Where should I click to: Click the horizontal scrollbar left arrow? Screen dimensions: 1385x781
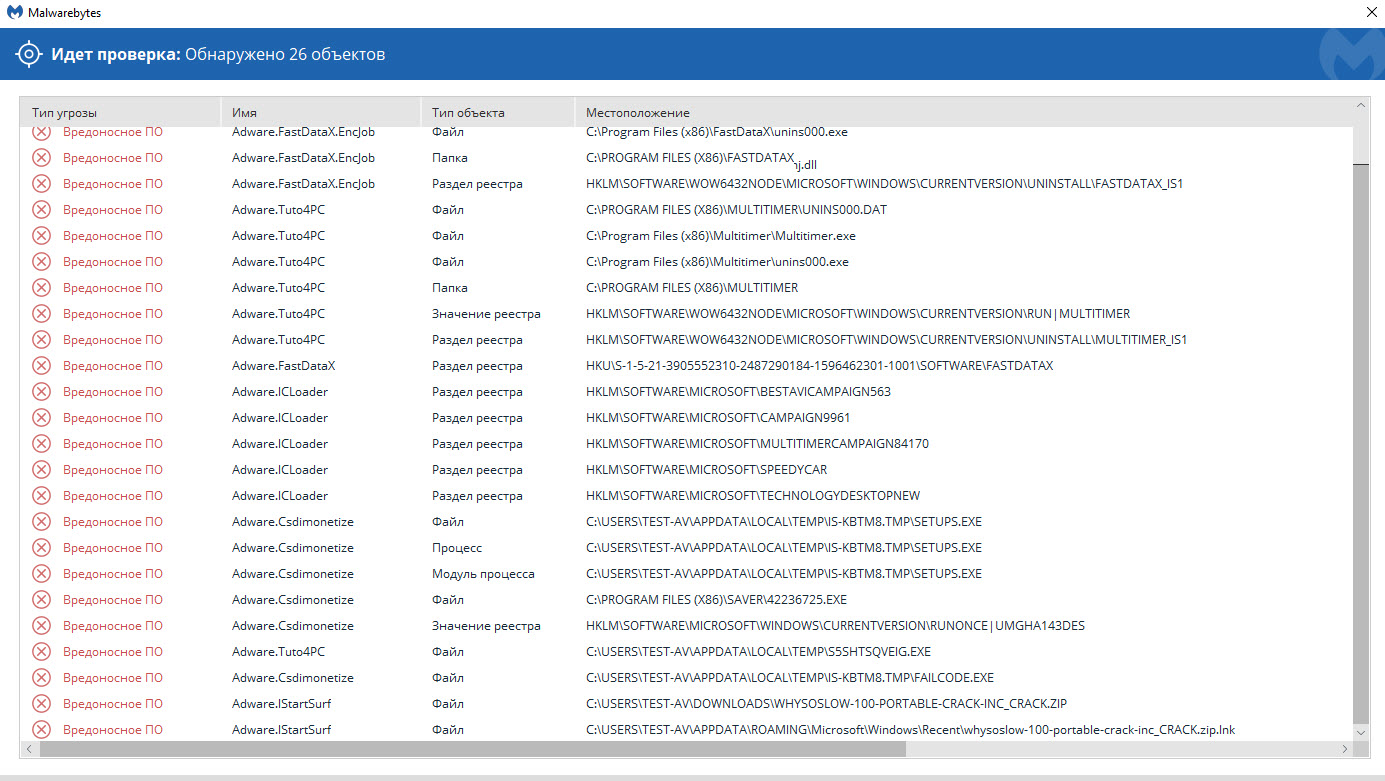[28, 749]
